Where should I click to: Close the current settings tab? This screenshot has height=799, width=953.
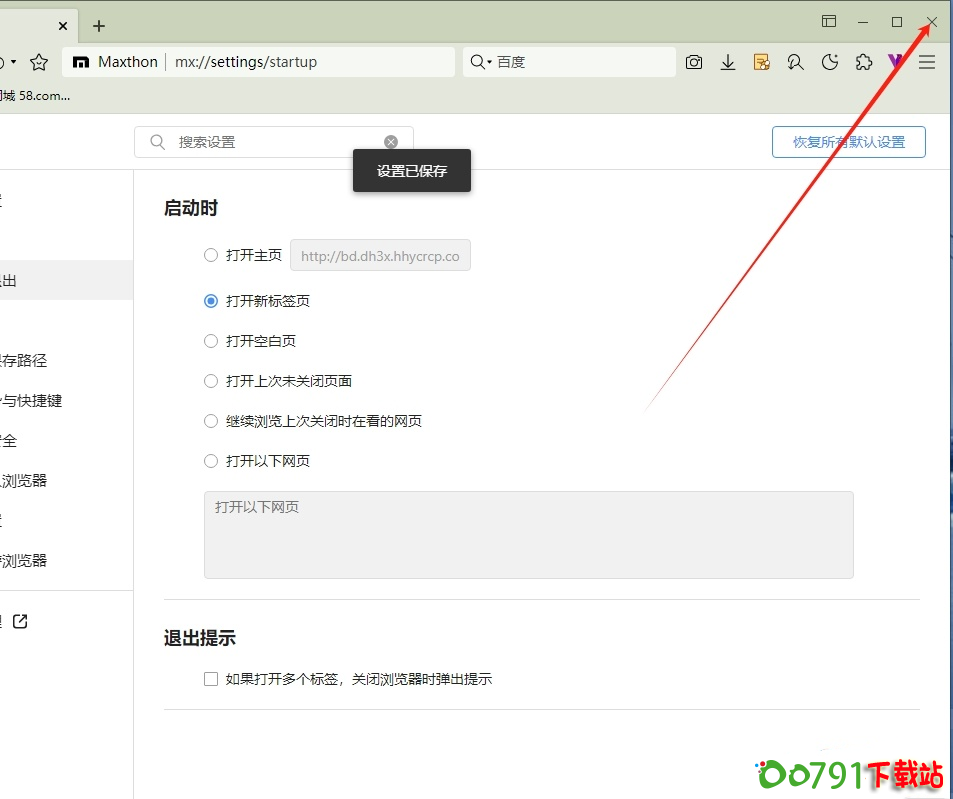click(64, 26)
